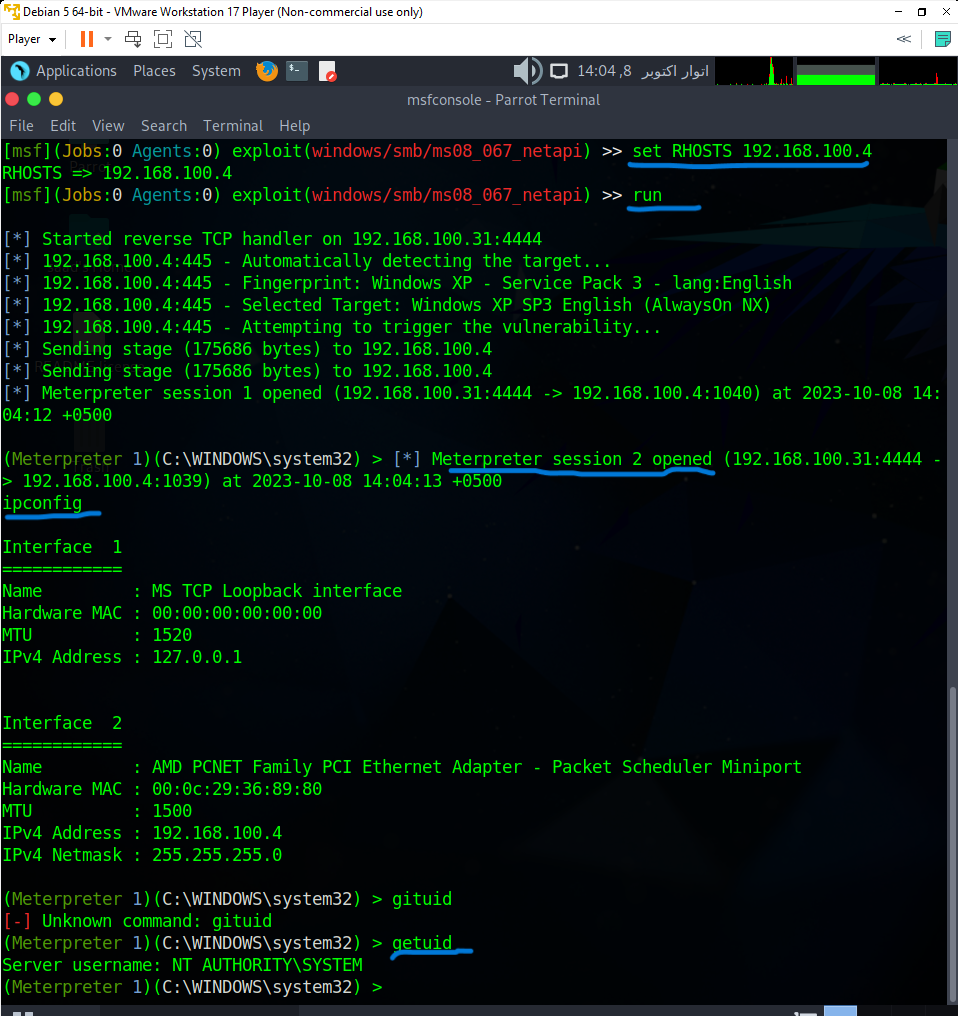Screen dimensions: 958x1016
Task: Click the 'Automatically detecting the target...' line
Action: [x=307, y=261]
